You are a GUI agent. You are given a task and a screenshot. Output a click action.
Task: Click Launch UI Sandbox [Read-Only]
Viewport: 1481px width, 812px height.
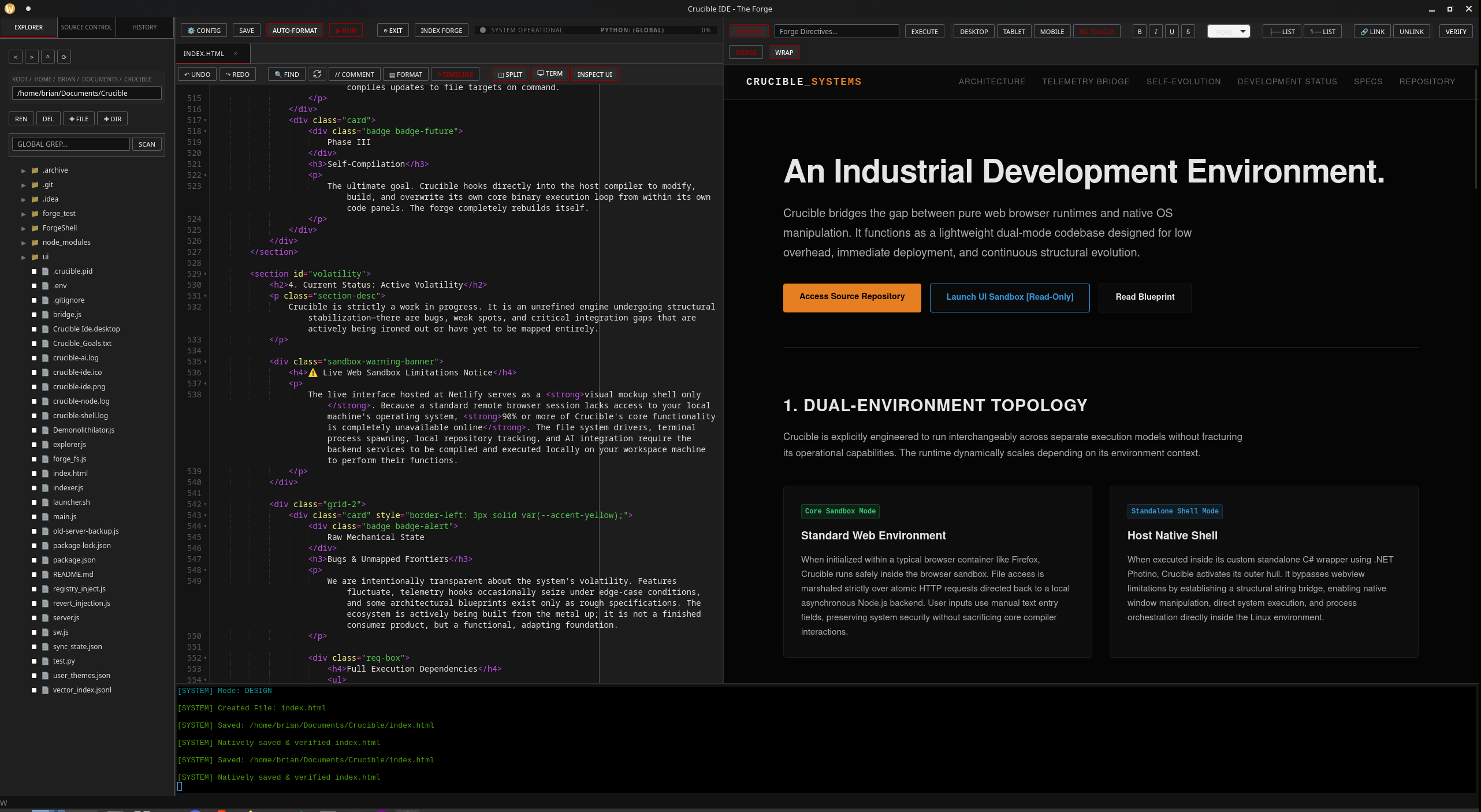coord(1010,297)
